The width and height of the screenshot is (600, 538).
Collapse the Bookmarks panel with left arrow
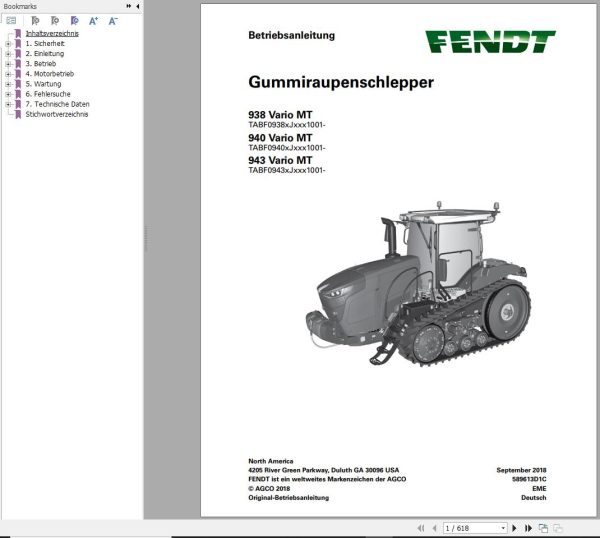pyautogui.click(x=137, y=6)
